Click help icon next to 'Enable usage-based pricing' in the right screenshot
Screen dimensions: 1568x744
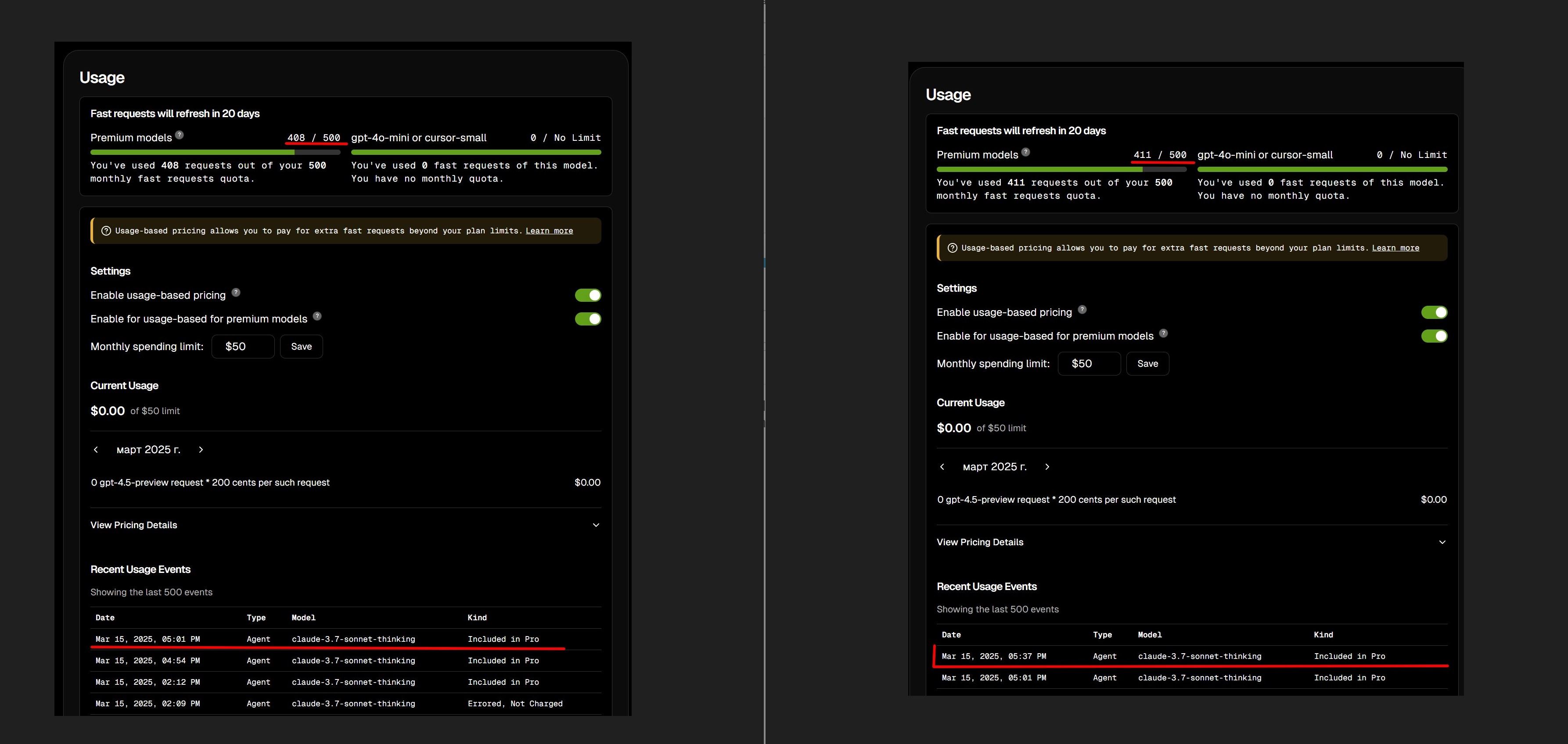[1082, 310]
